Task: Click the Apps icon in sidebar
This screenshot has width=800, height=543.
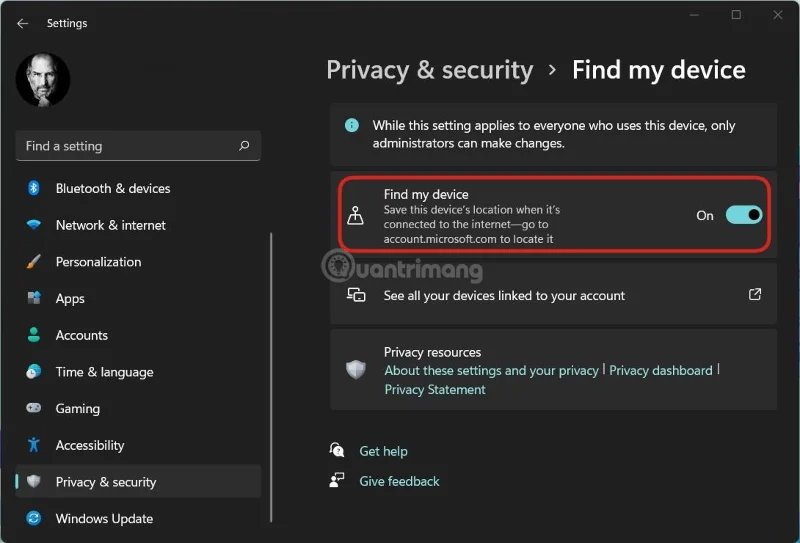Action: (x=34, y=298)
